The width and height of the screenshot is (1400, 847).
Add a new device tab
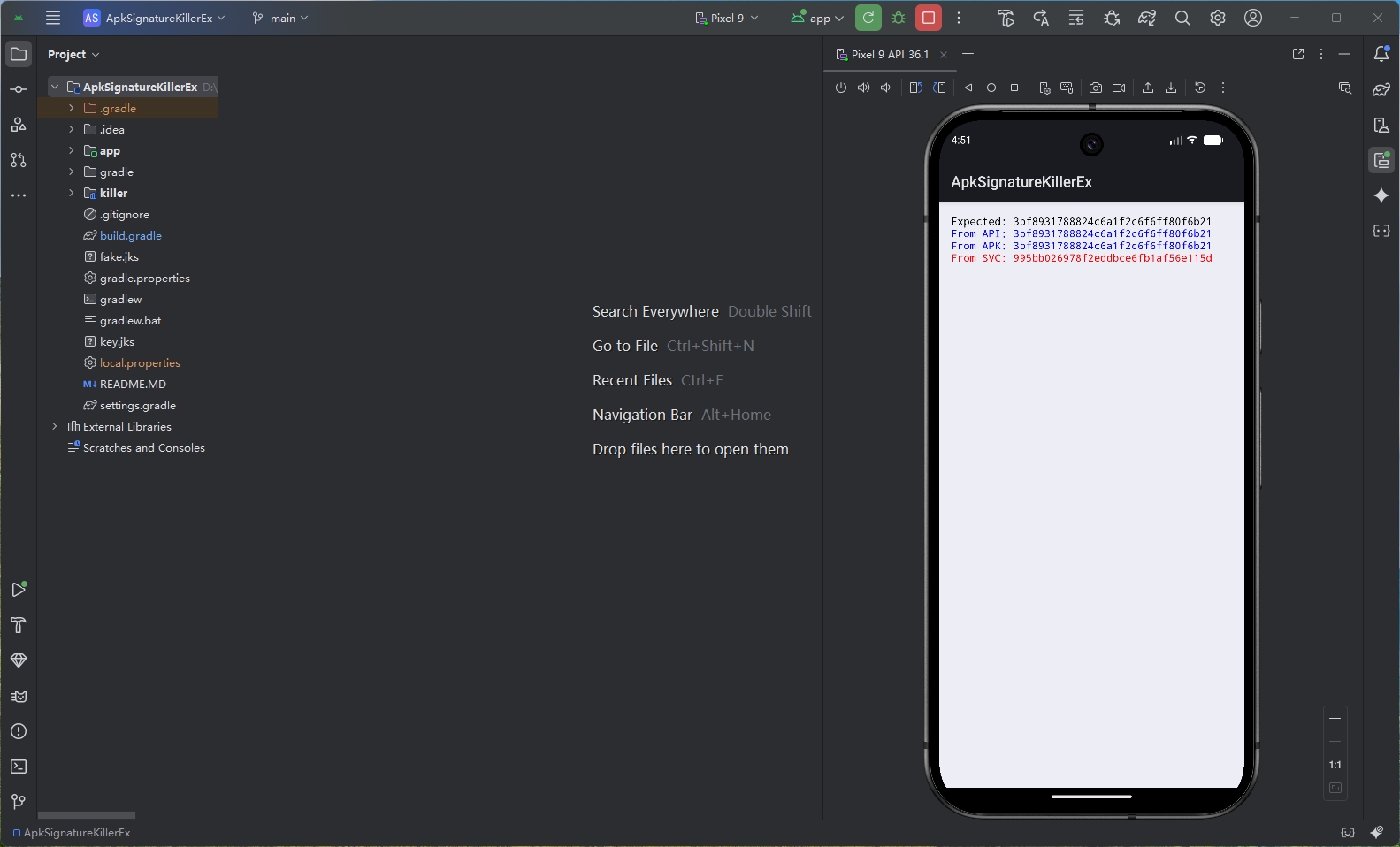968,54
